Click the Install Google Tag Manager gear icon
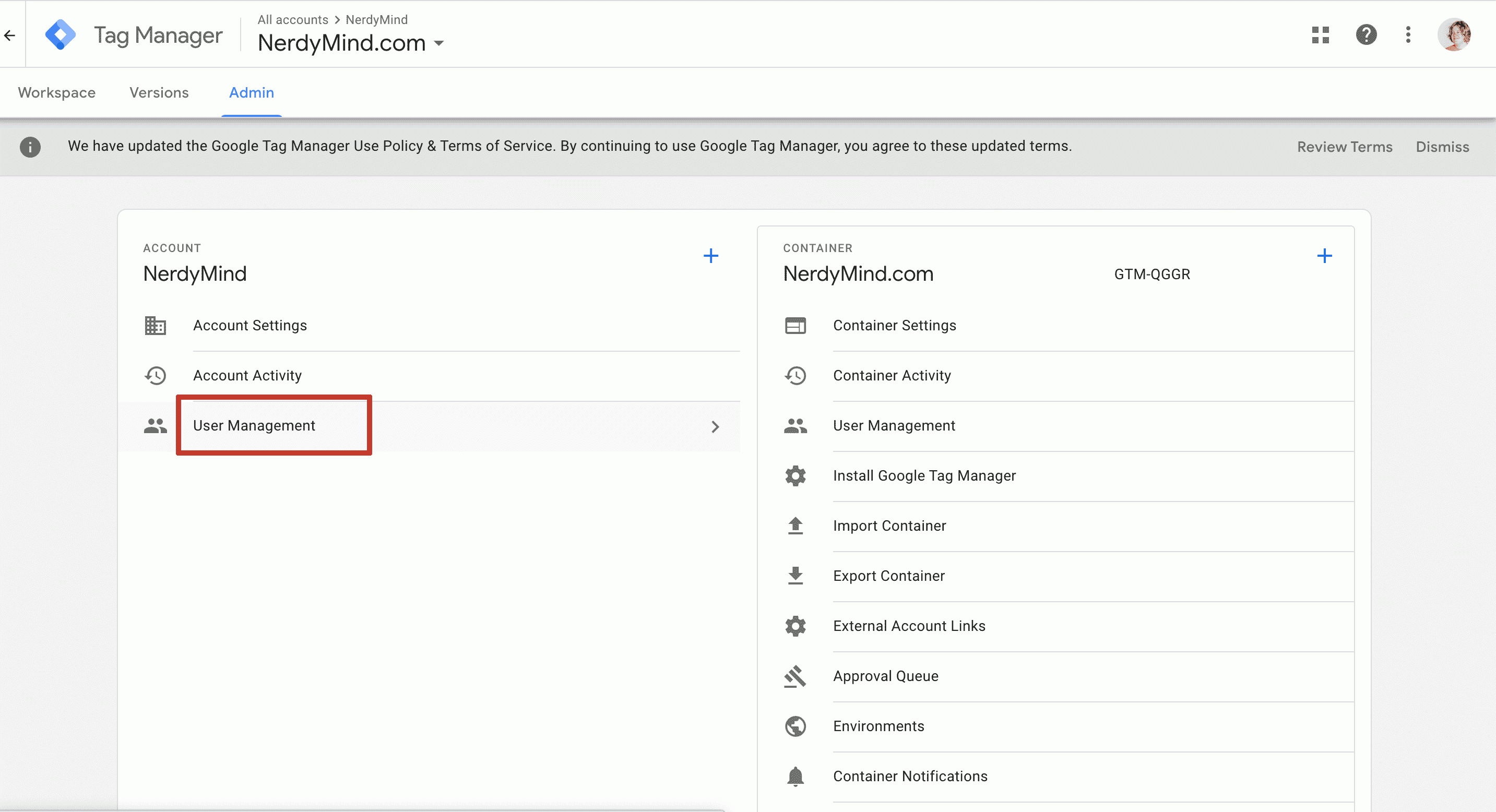Viewport: 1496px width, 812px height. [796, 476]
